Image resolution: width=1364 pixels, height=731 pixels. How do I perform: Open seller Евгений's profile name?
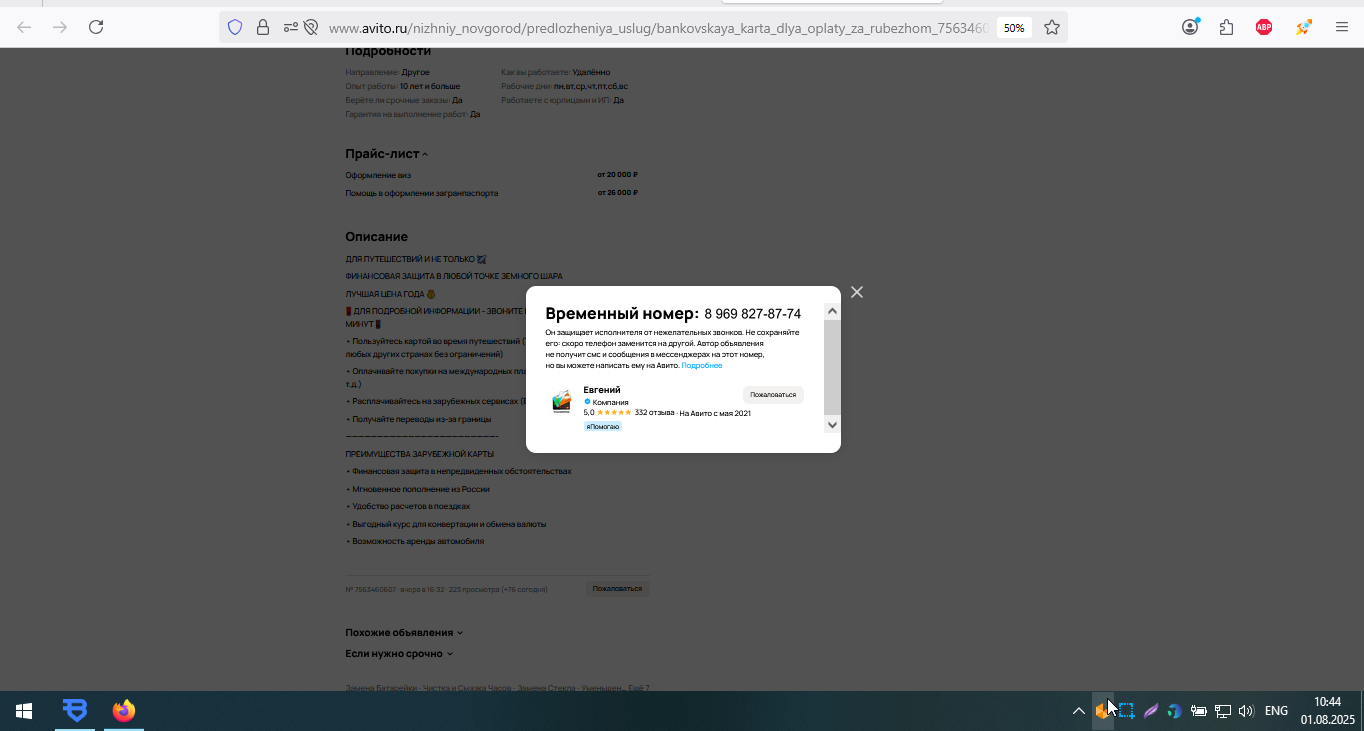(602, 390)
